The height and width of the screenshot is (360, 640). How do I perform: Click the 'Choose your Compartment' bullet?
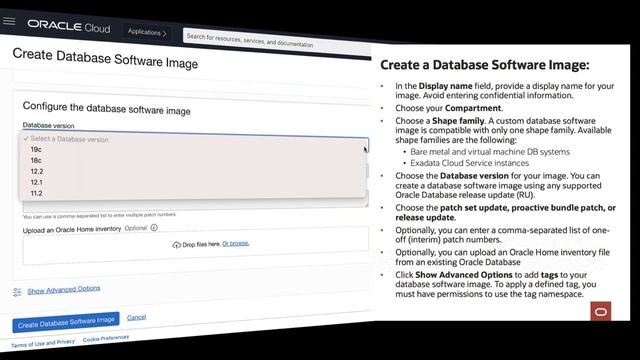[449, 108]
